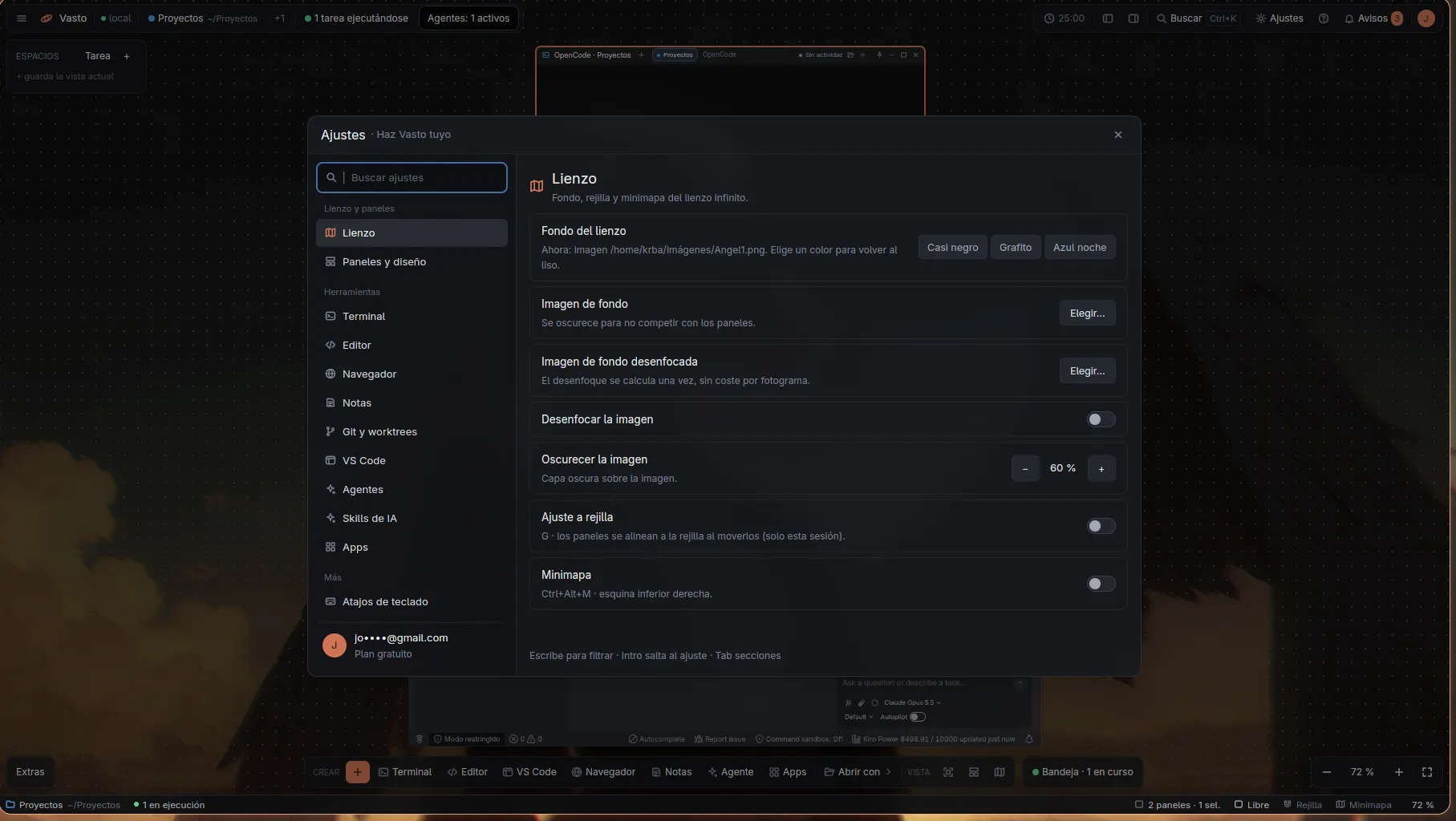Viewport: 1456px width, 821px height.
Task: Zoom out with the minus beside 72 %
Action: (x=1327, y=772)
